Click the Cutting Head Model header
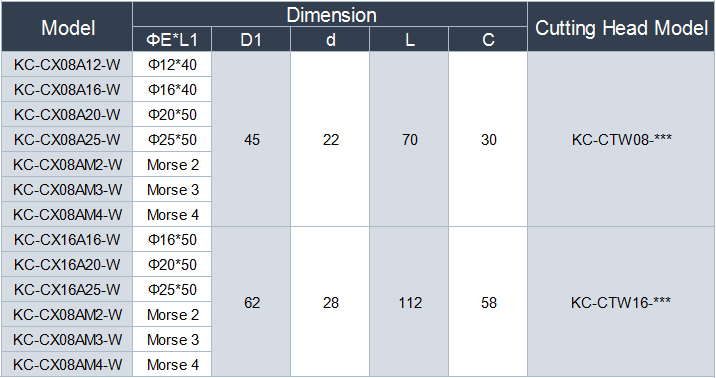716x378 pixels. (621, 26)
